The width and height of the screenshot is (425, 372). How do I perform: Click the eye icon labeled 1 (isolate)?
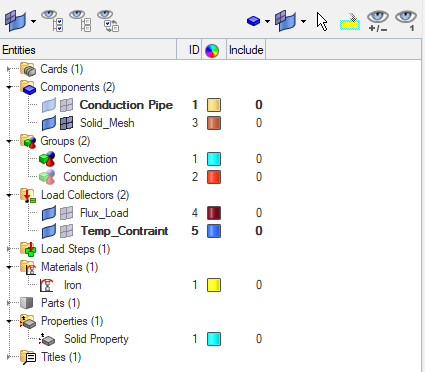pos(406,21)
